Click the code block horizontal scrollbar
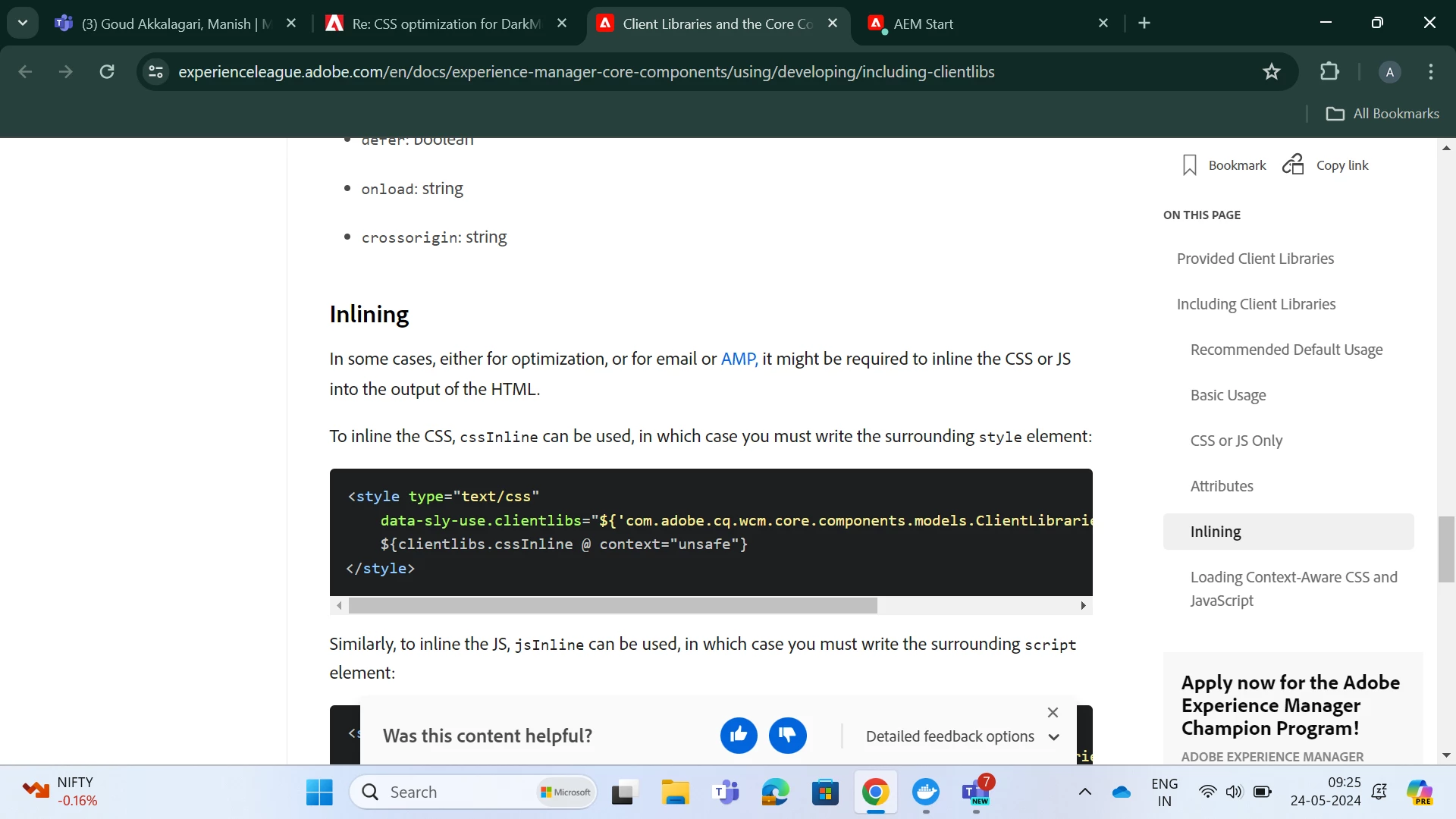The width and height of the screenshot is (1456, 819). [612, 605]
